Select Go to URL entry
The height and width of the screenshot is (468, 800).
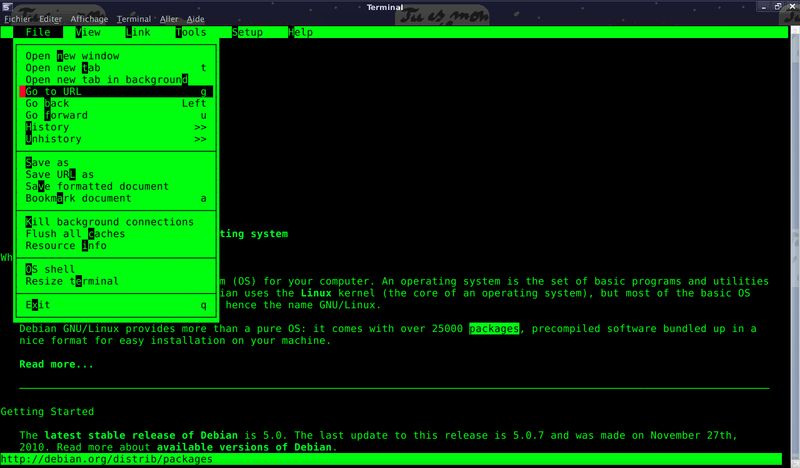[116, 91]
